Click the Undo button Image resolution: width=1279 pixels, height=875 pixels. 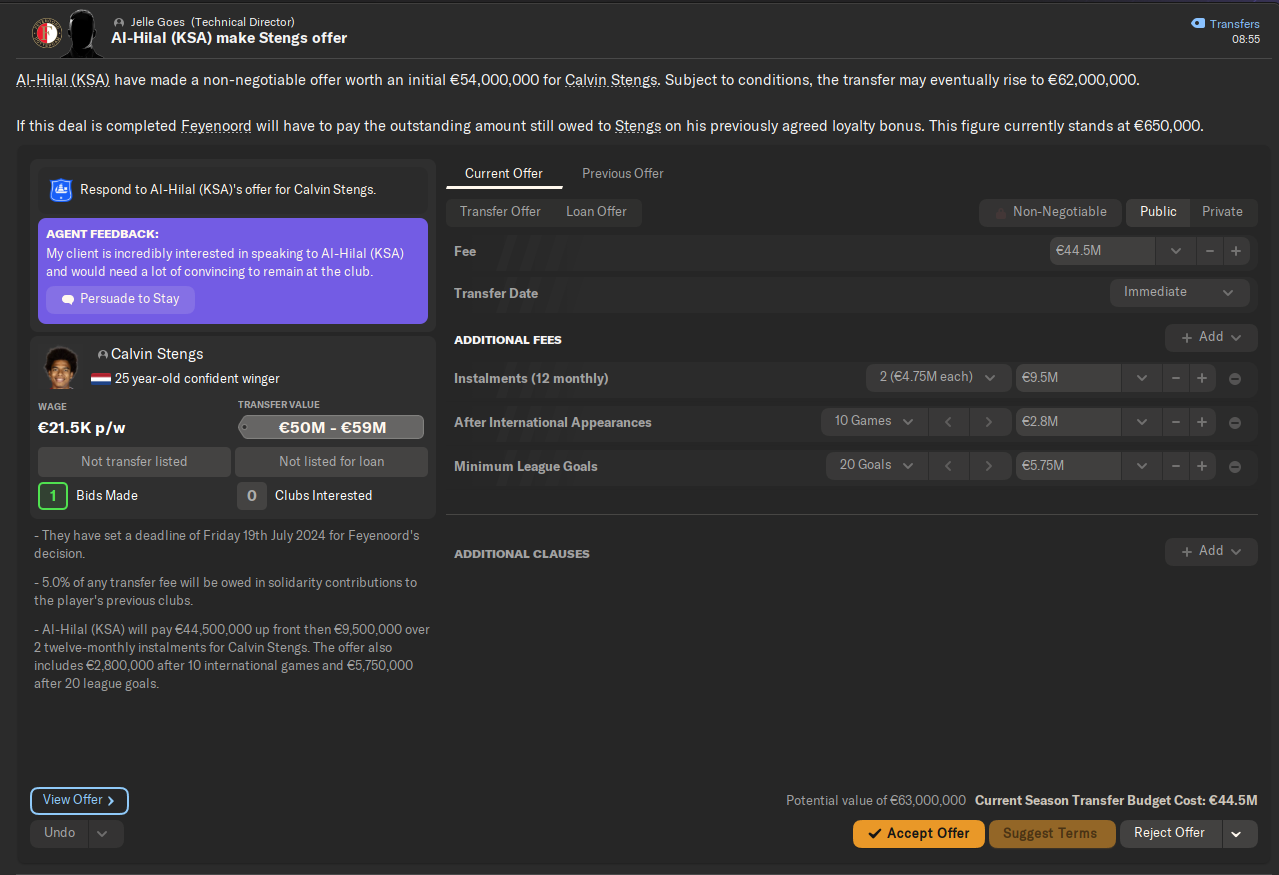pos(60,833)
